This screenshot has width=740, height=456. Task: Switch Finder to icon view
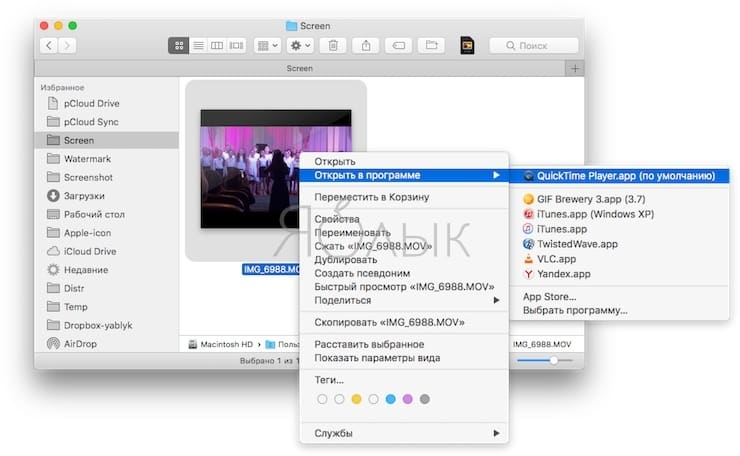click(179, 45)
